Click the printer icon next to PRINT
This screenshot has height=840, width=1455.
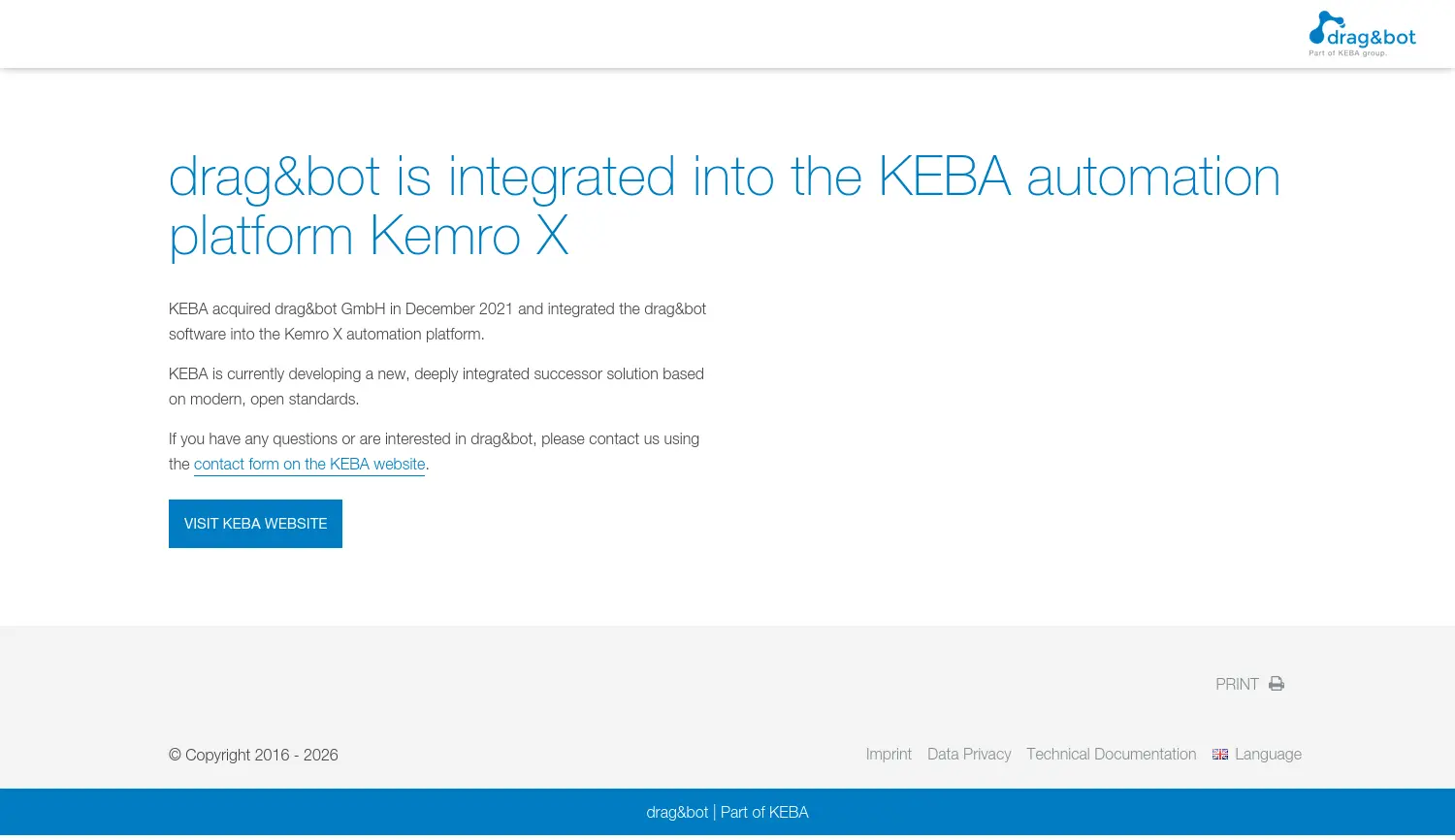point(1277,684)
